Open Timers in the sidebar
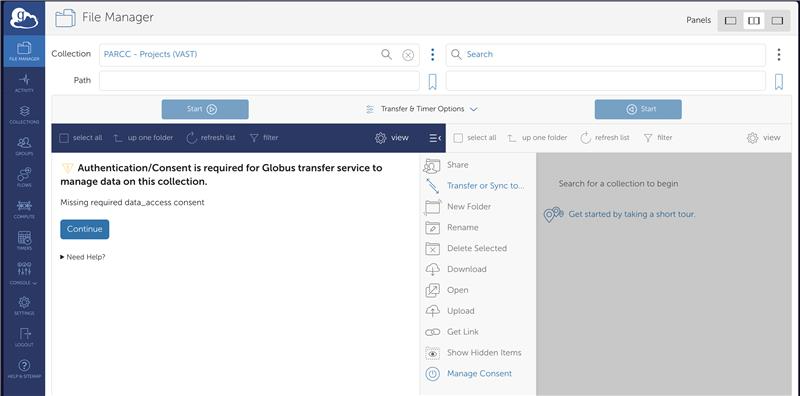This screenshot has width=800, height=396. pos(23,240)
